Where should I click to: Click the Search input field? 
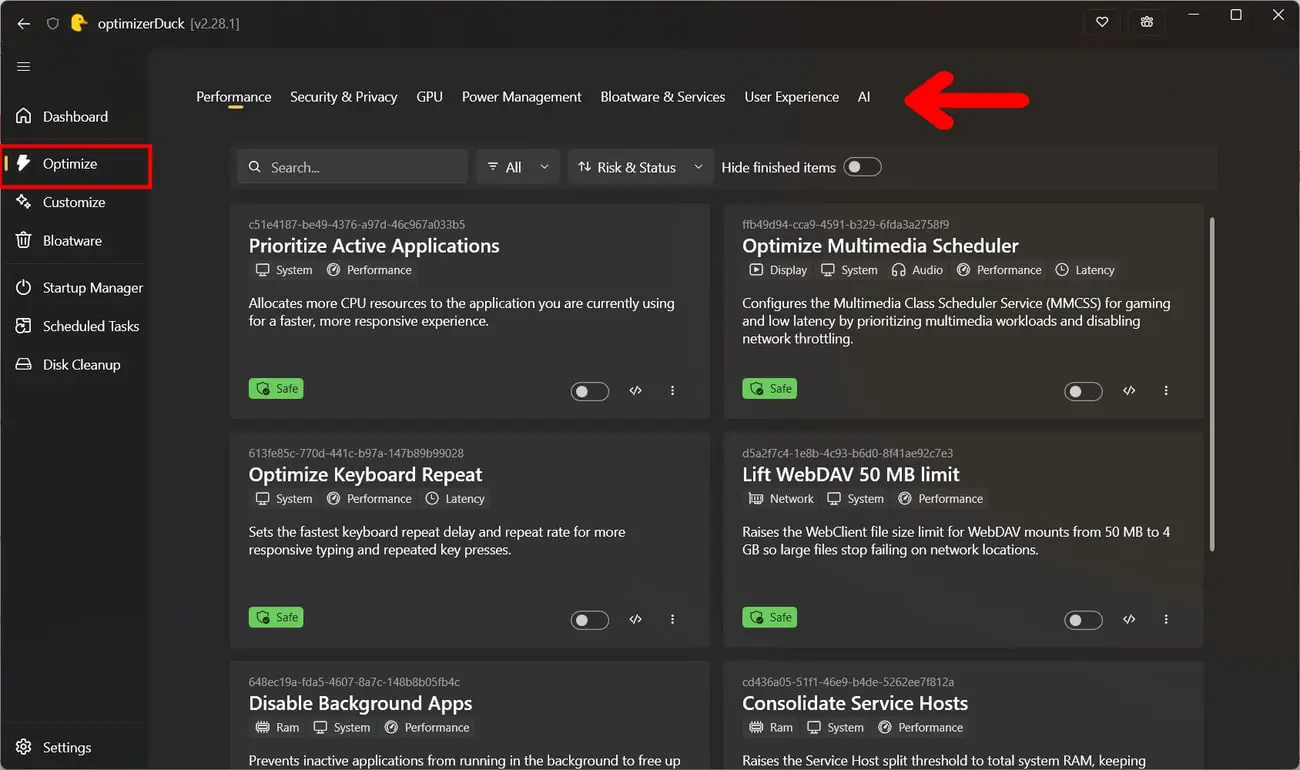352,167
